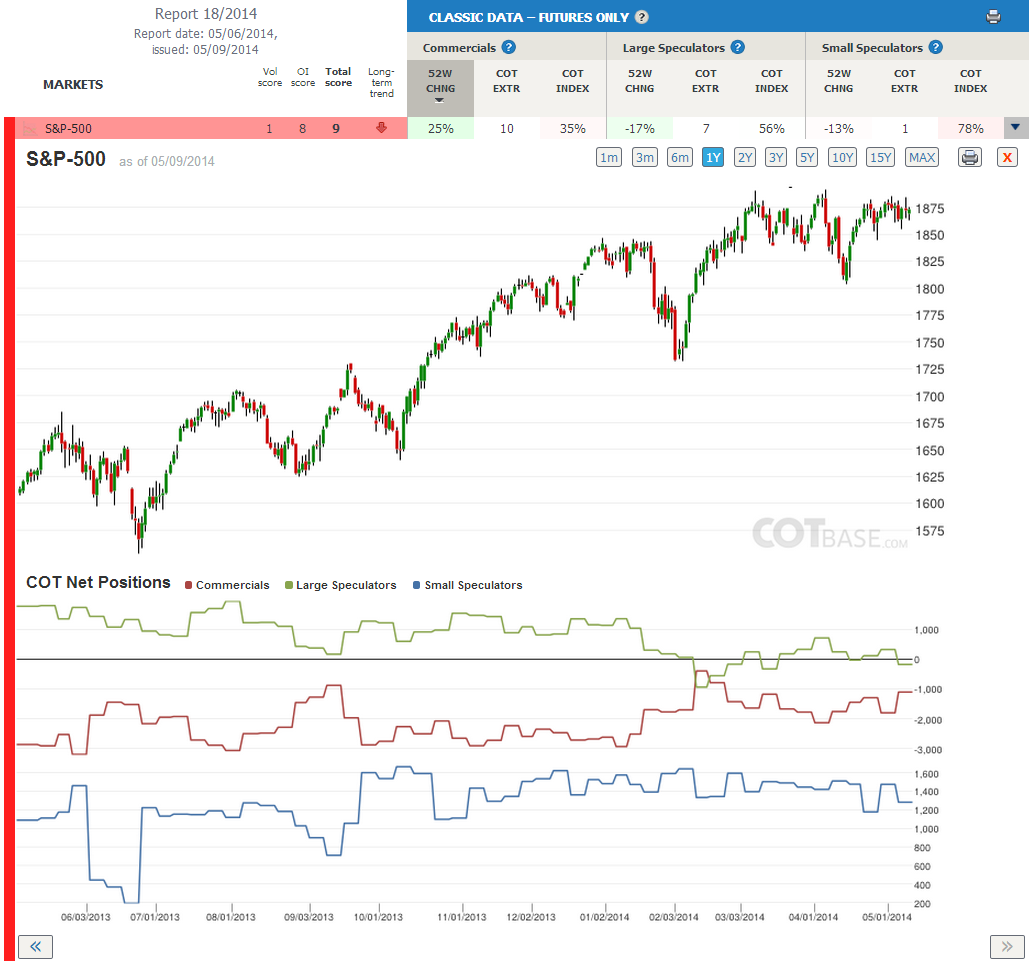Sort by Commercials 52W CHNG column
This screenshot has width=1032, height=961.
440,88
